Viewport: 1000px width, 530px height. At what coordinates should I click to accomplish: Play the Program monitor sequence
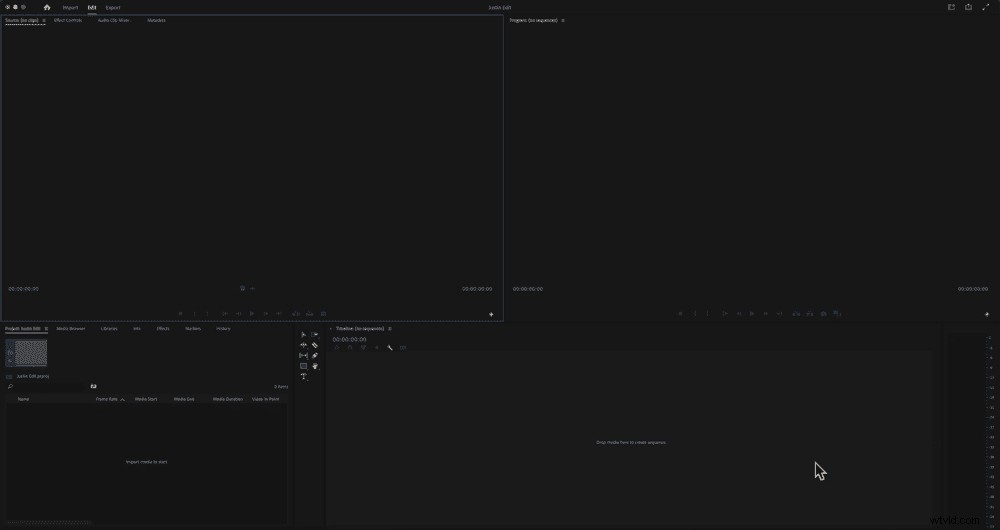coord(752,314)
